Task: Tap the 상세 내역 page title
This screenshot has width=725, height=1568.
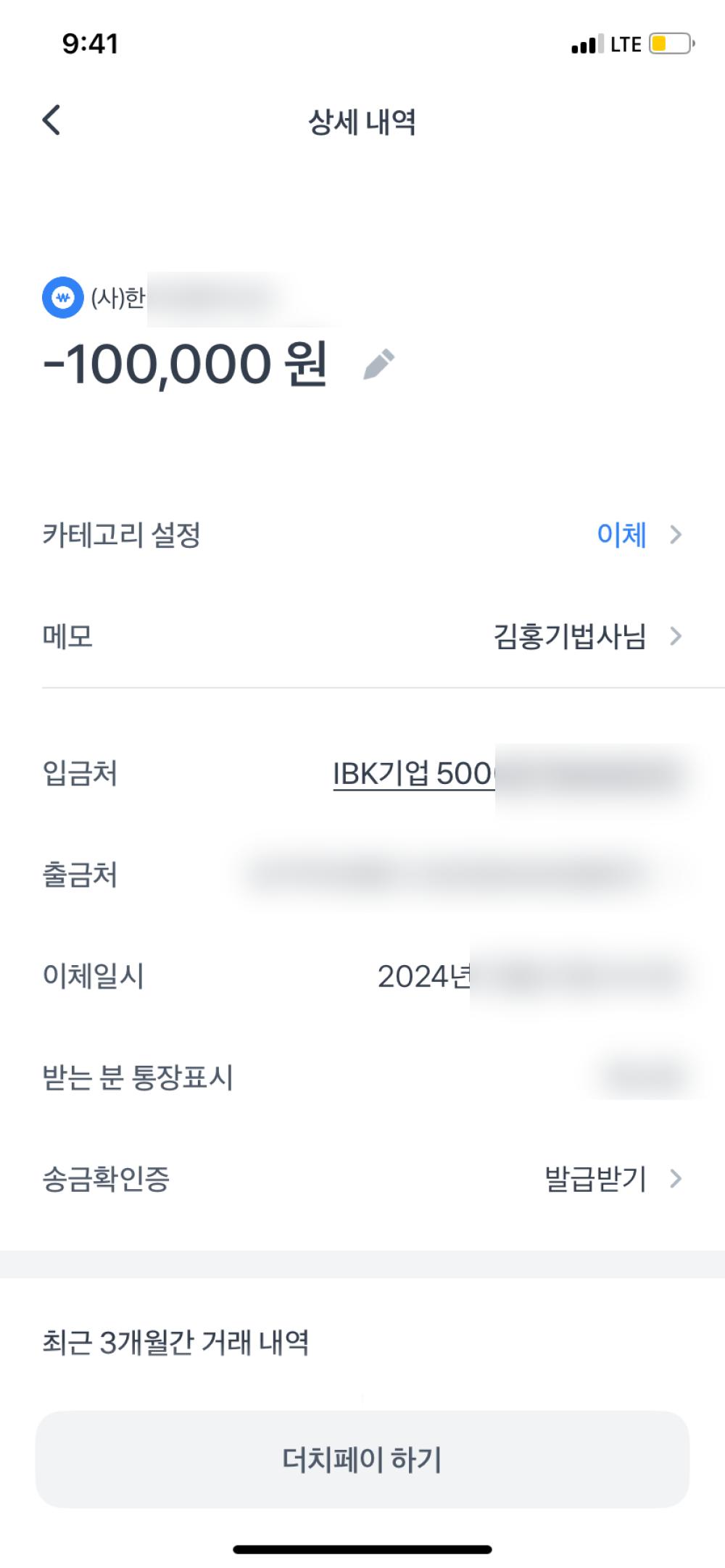Action: click(x=362, y=122)
